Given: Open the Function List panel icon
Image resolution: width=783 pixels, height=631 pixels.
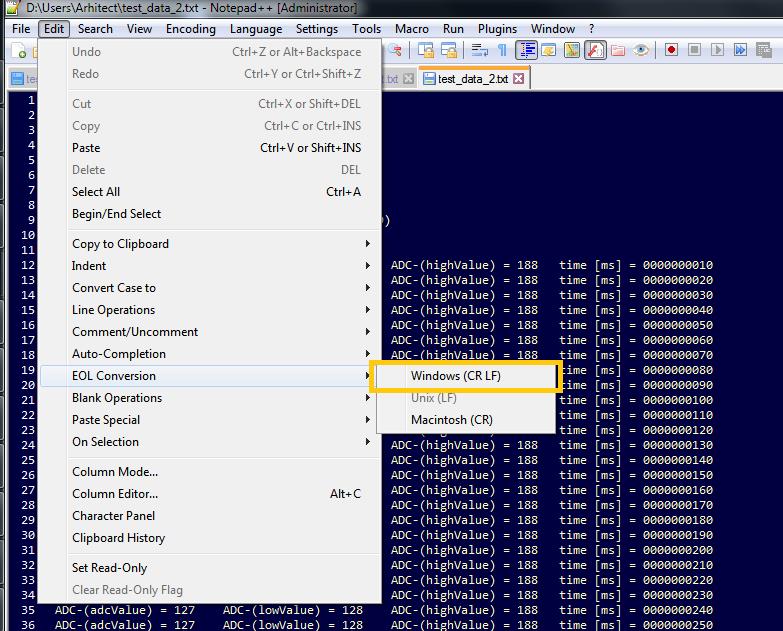Looking at the screenshot, I should point(595,50).
